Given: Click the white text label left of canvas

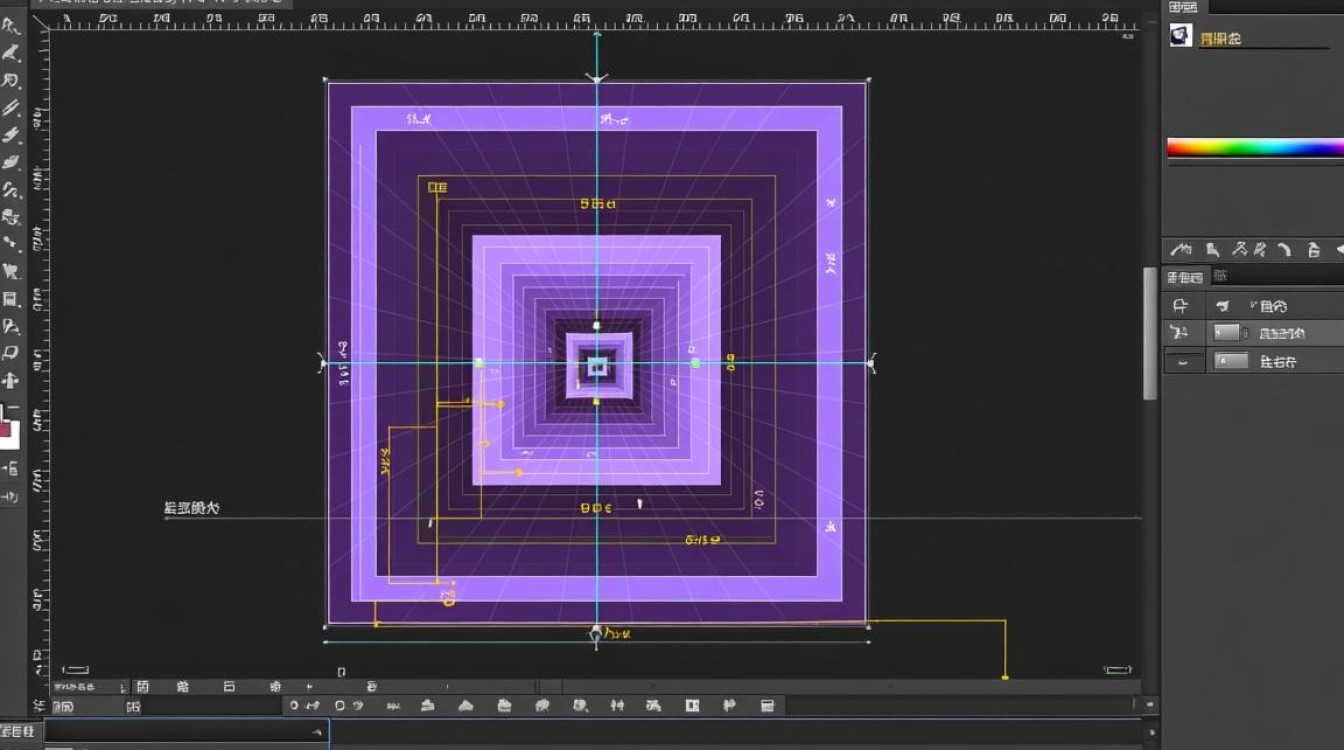Looking at the screenshot, I should tap(191, 509).
